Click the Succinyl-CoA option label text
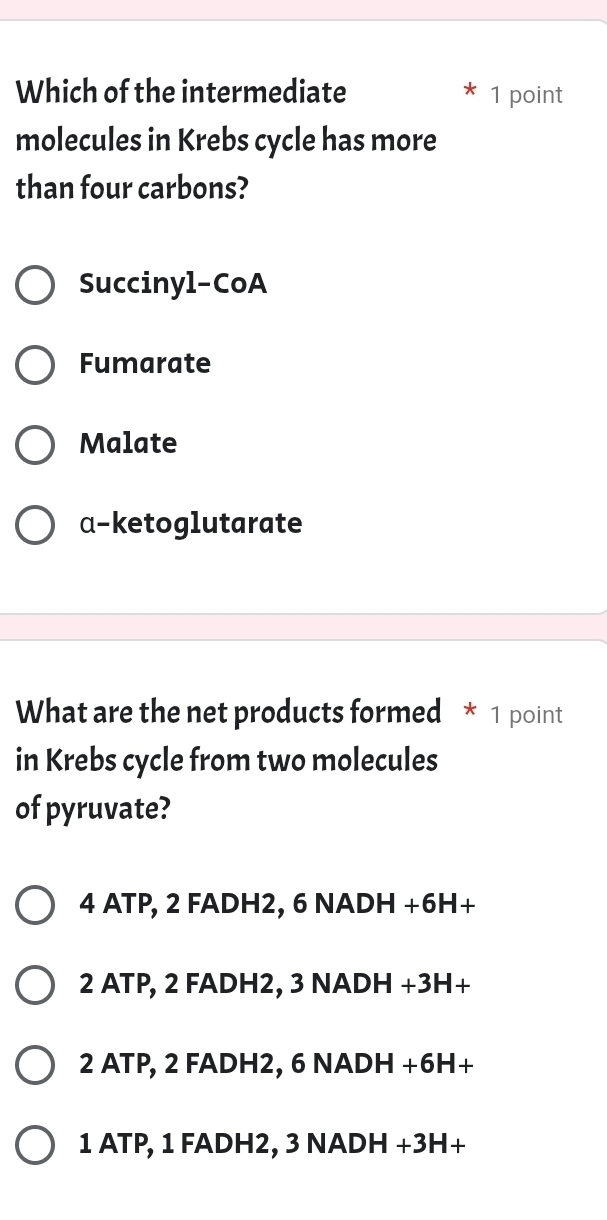This screenshot has width=607, height=1220. point(173,284)
